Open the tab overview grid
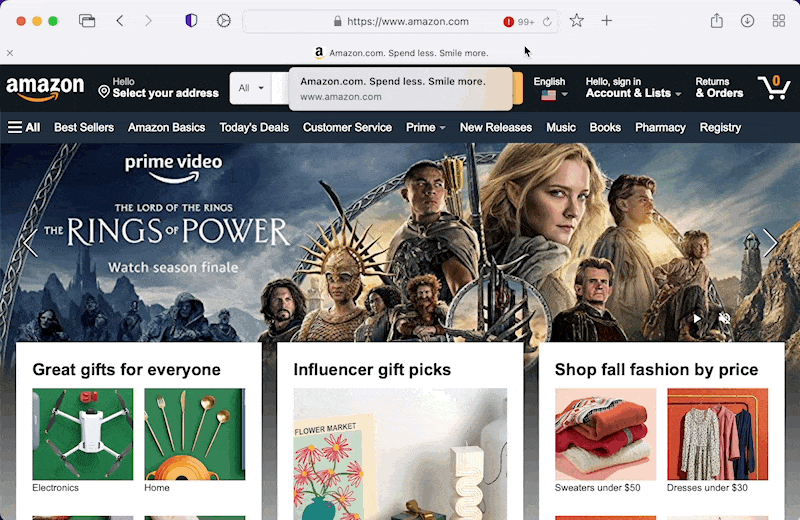The width and height of the screenshot is (800, 520). [x=779, y=21]
